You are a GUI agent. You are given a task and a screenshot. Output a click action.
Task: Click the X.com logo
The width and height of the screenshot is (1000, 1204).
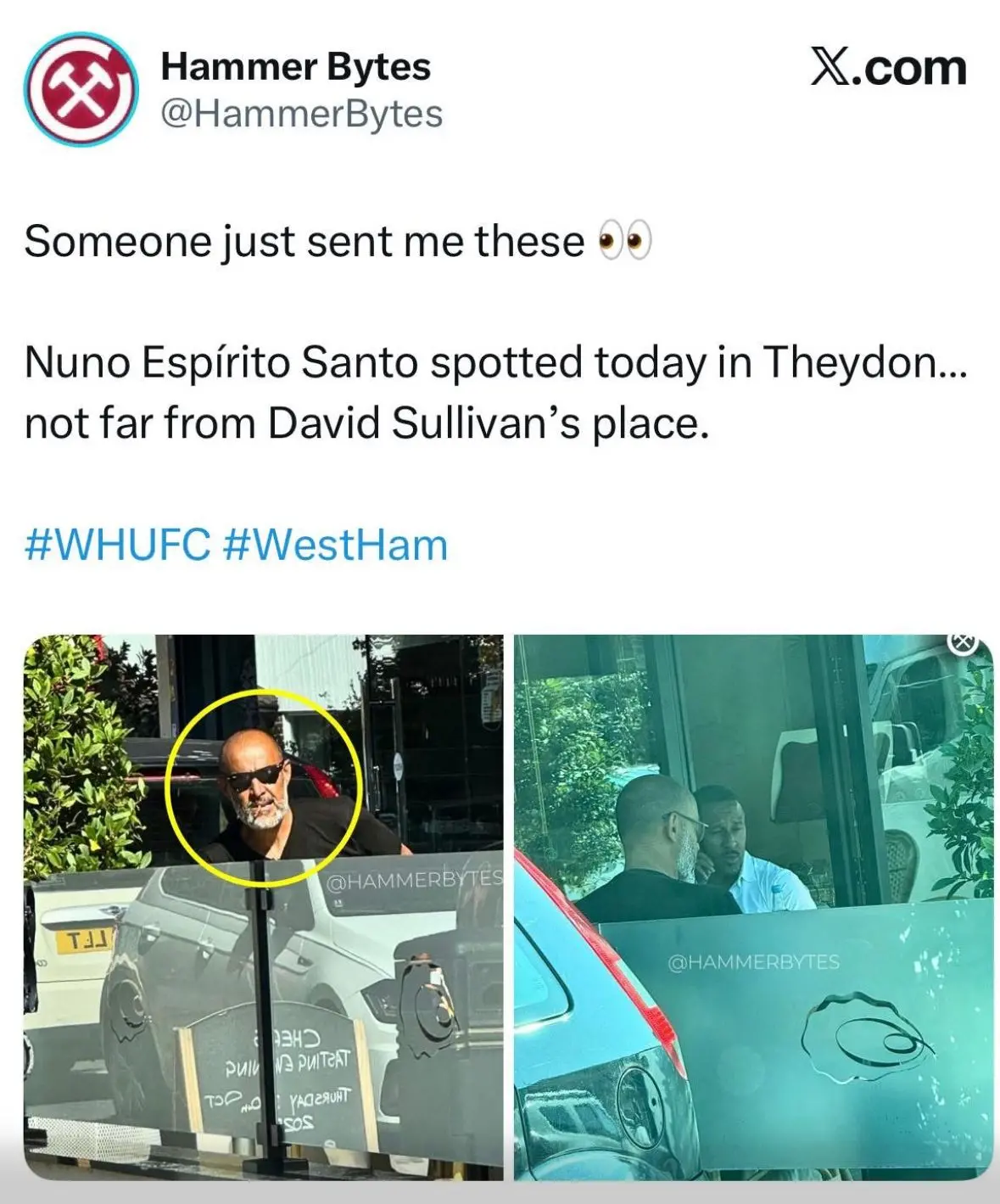tap(888, 68)
